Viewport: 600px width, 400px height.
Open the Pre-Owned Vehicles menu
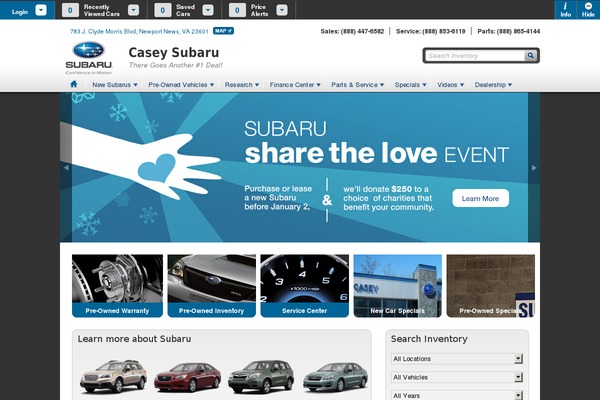point(181,85)
